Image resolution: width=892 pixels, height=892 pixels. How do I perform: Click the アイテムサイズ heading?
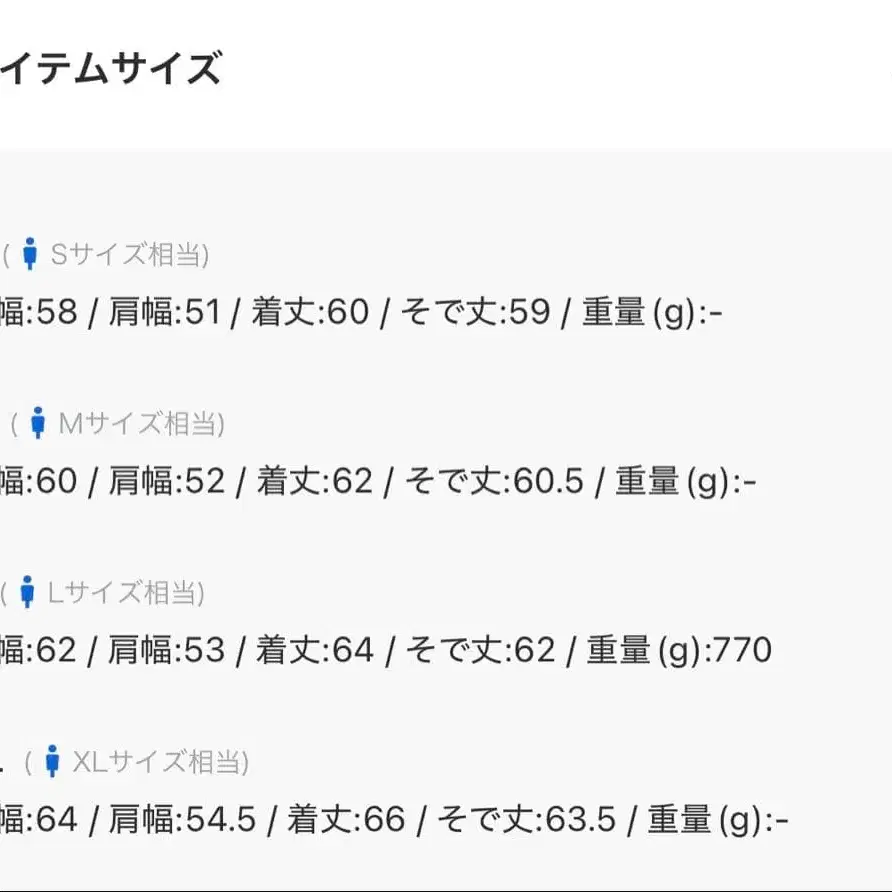tap(110, 70)
